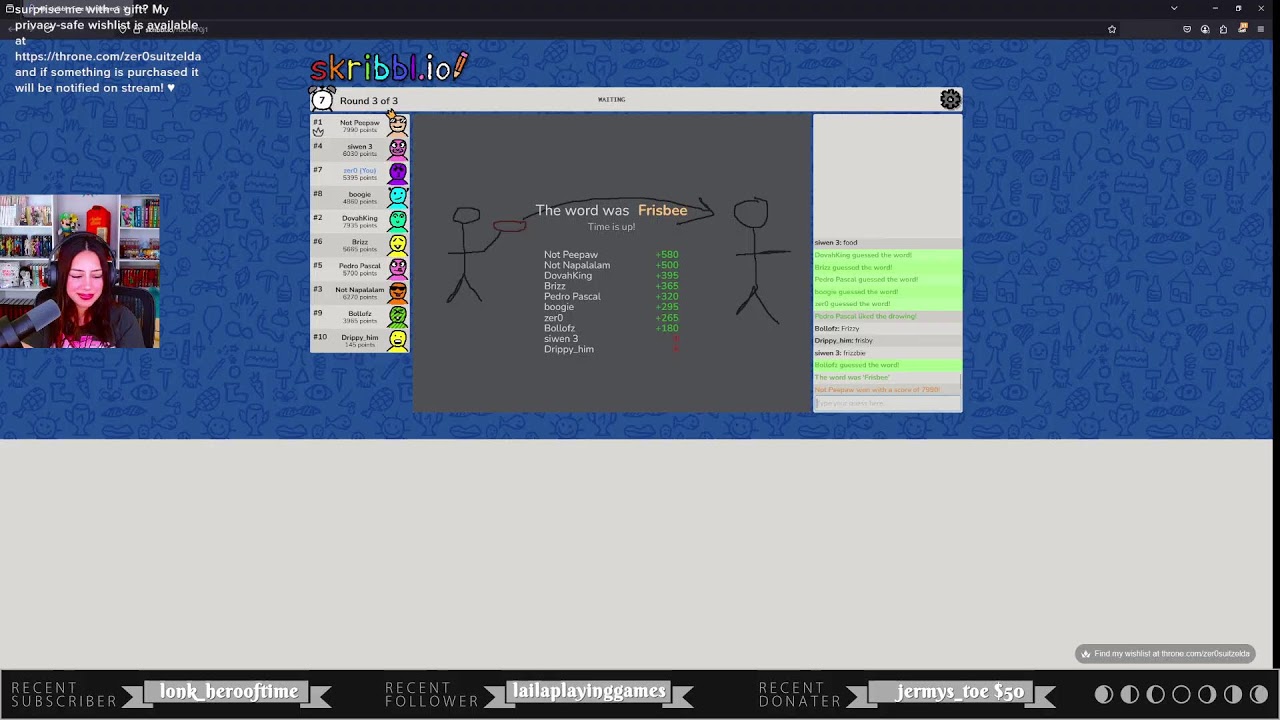Click the round timer alarm clock
Viewport: 1280px width, 720px height.
322,99
